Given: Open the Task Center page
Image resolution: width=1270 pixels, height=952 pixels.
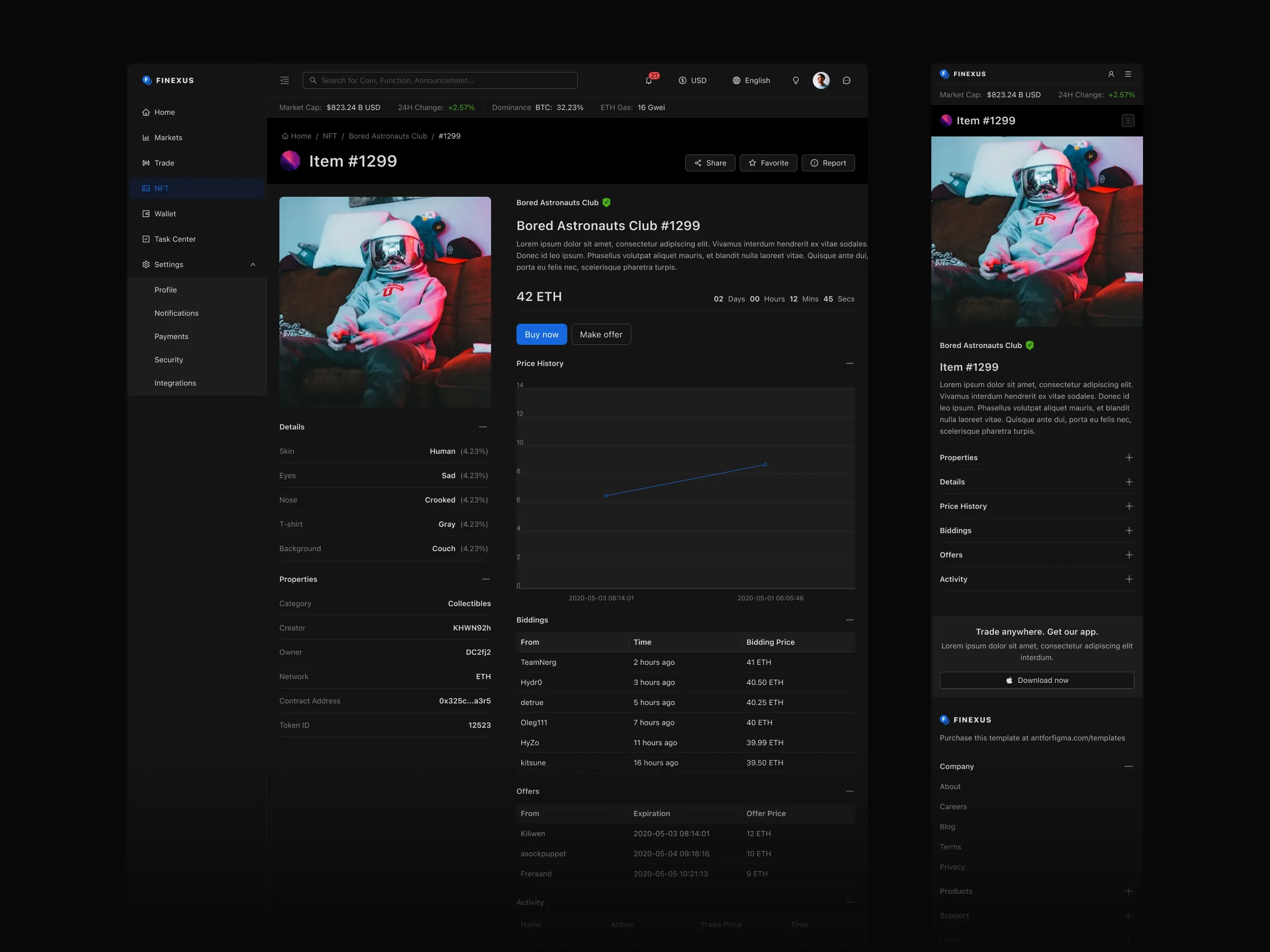Looking at the screenshot, I should (175, 239).
